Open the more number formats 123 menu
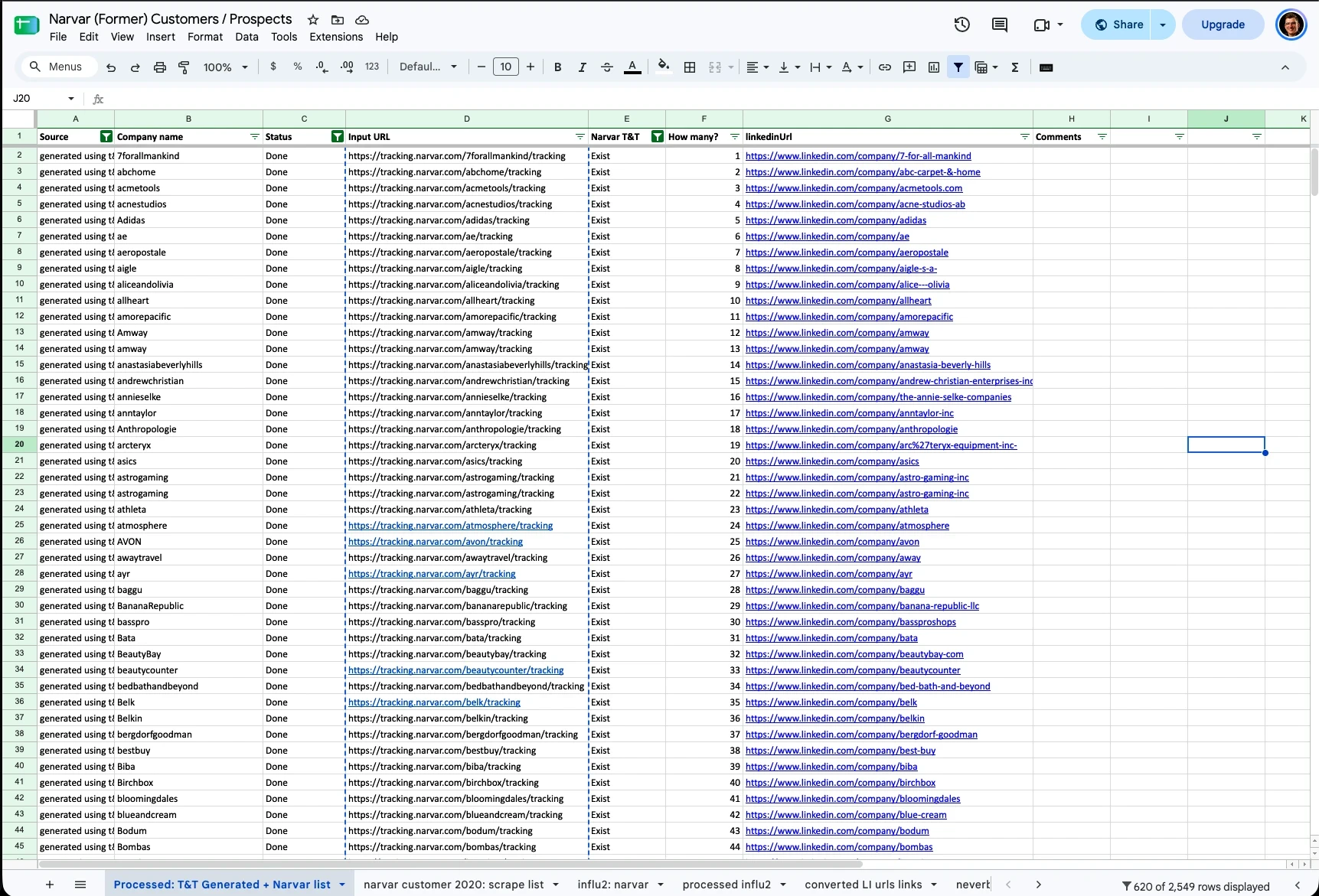 [372, 67]
